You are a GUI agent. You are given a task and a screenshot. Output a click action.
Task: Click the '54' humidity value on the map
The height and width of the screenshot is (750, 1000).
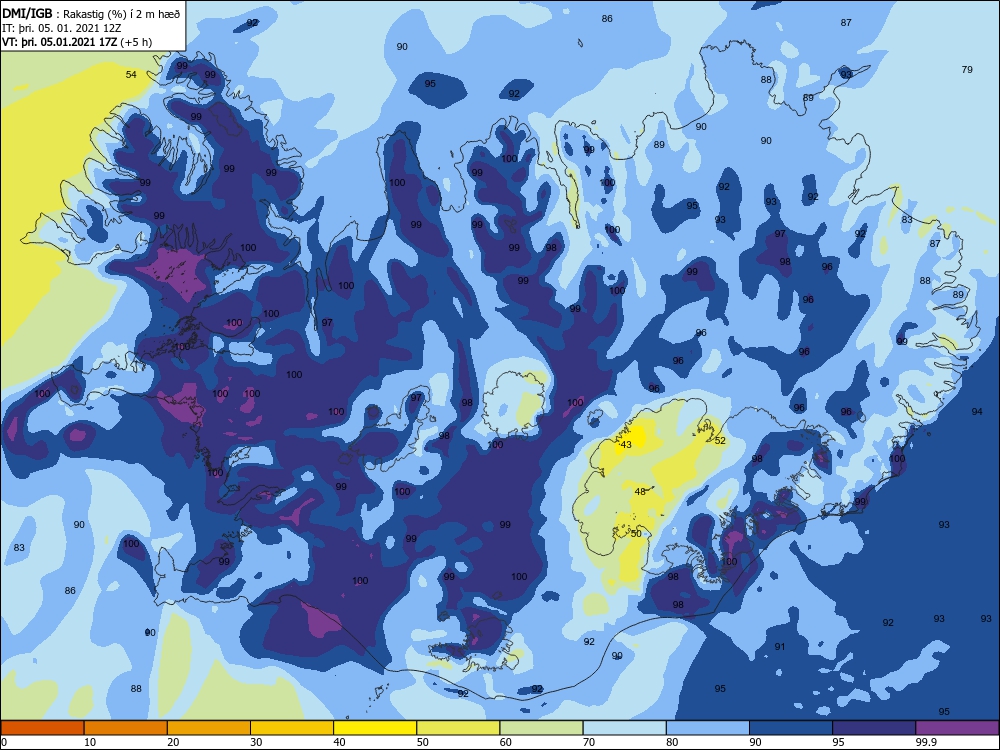131,75
